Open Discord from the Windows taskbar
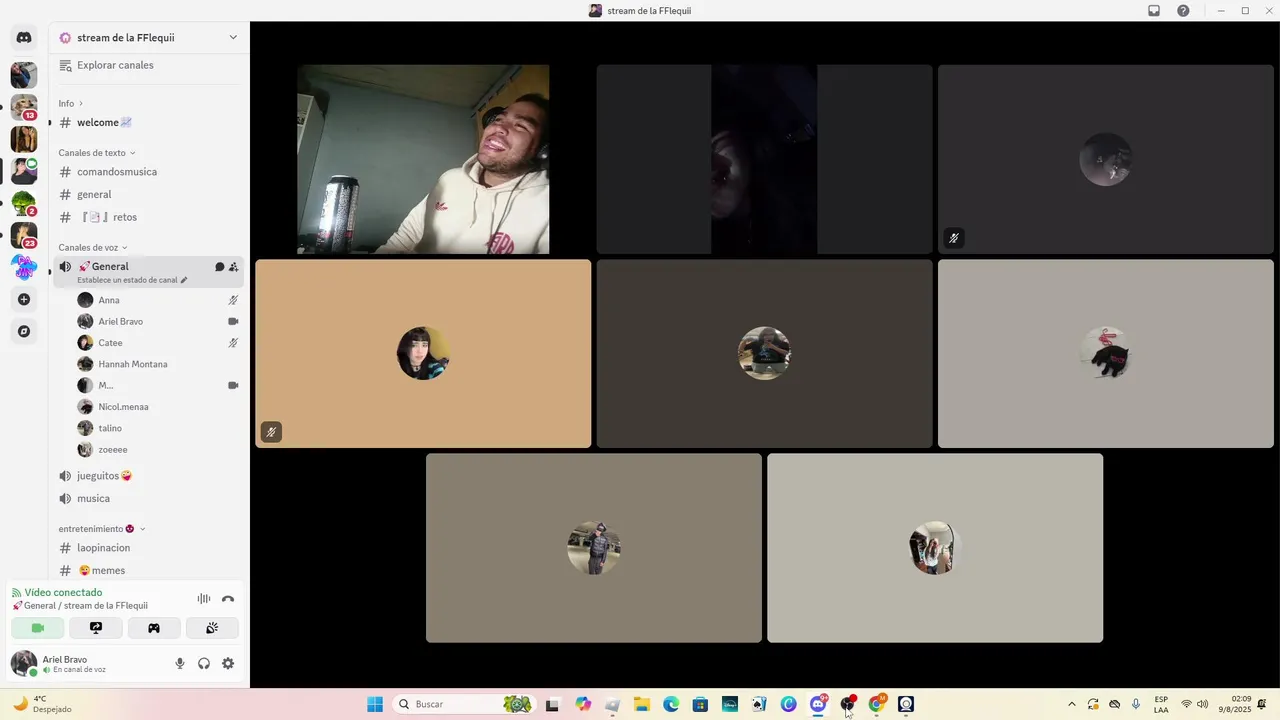The width and height of the screenshot is (1280, 720). (x=818, y=704)
